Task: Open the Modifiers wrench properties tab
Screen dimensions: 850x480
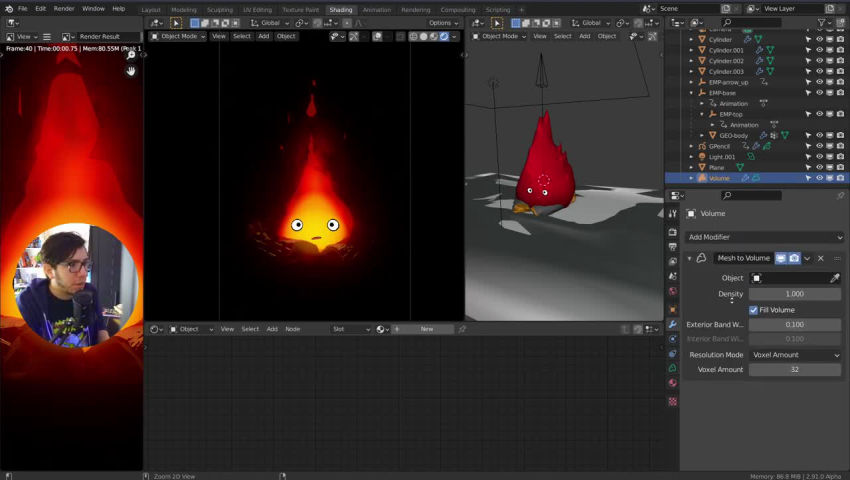Action: click(673, 324)
